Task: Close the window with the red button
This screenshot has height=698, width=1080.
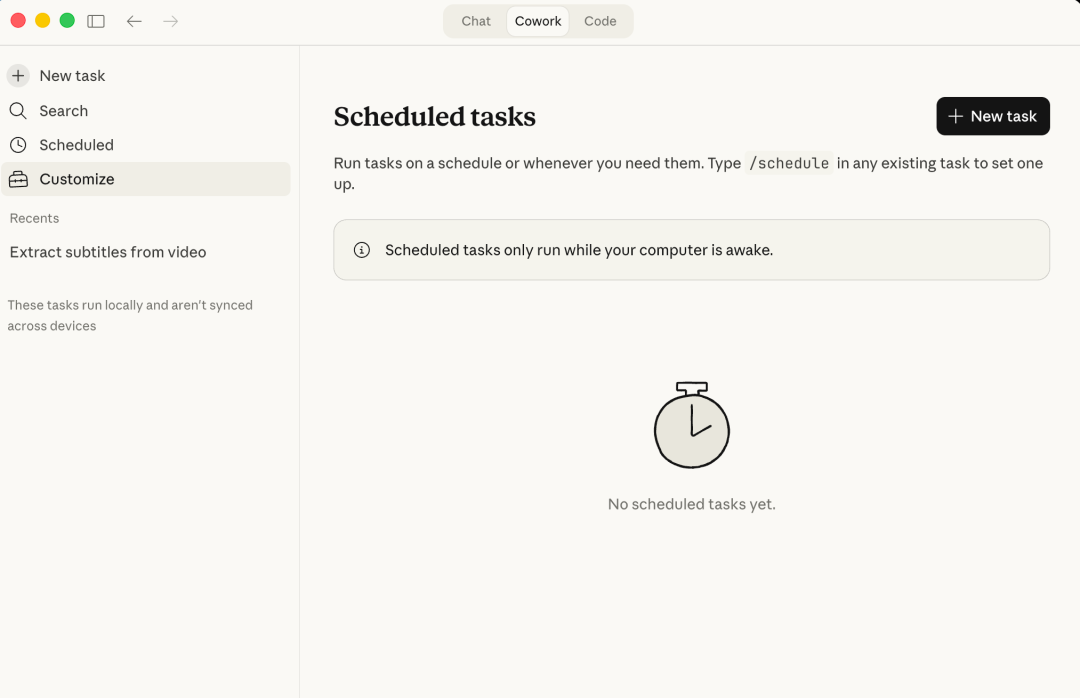Action: (x=18, y=21)
